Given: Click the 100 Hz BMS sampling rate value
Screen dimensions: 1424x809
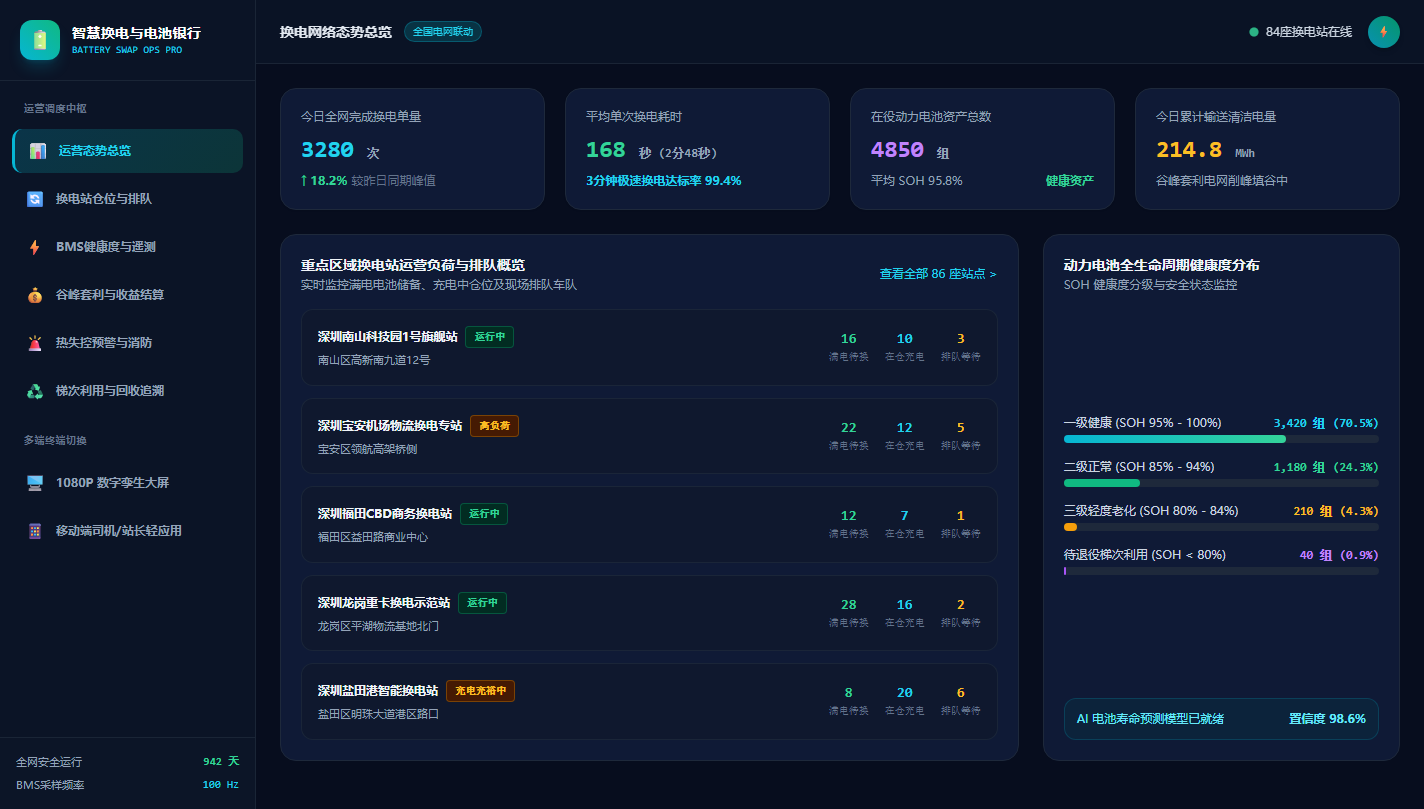Looking at the screenshot, I should coord(221,785).
